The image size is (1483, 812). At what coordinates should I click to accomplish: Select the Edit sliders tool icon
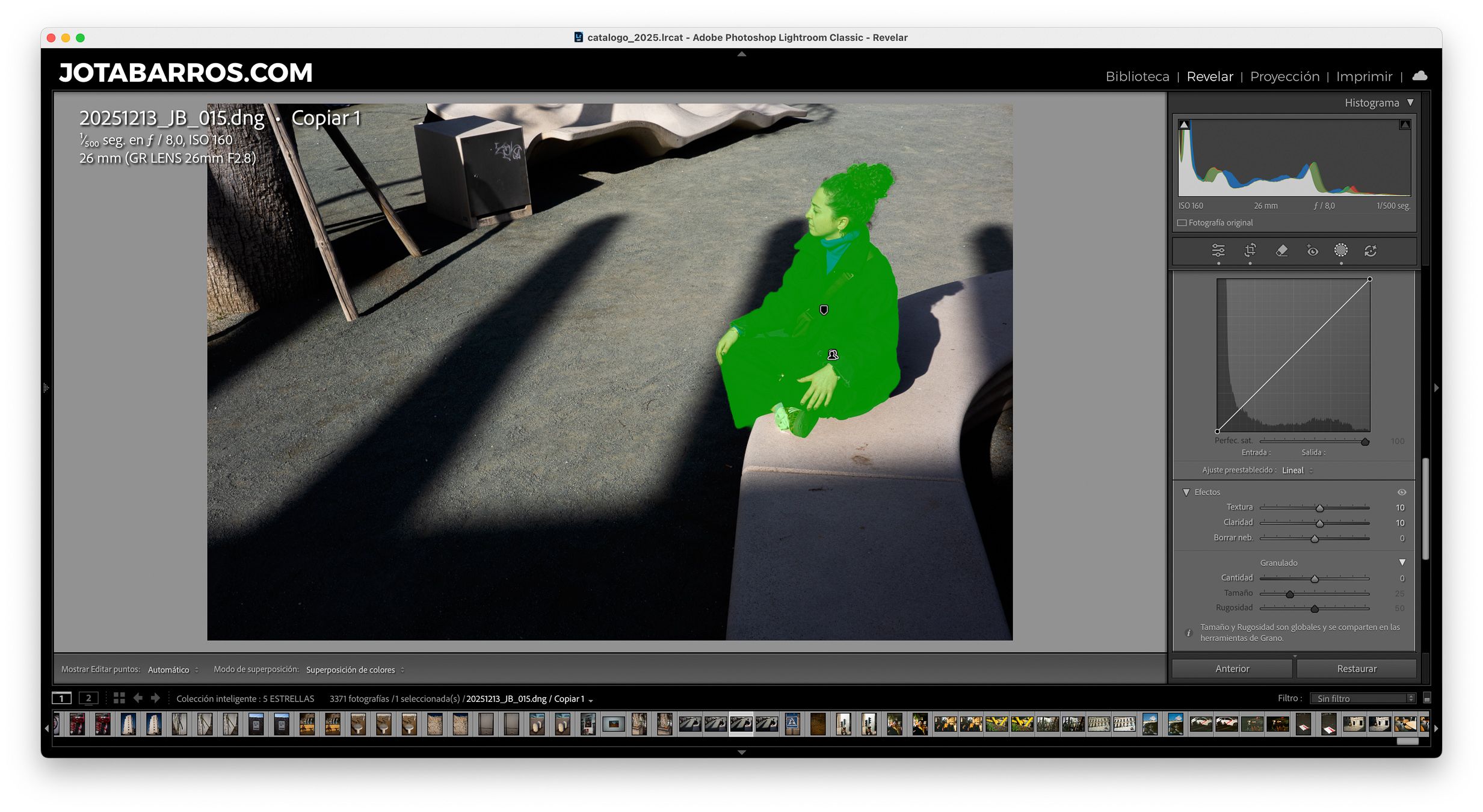click(1218, 250)
